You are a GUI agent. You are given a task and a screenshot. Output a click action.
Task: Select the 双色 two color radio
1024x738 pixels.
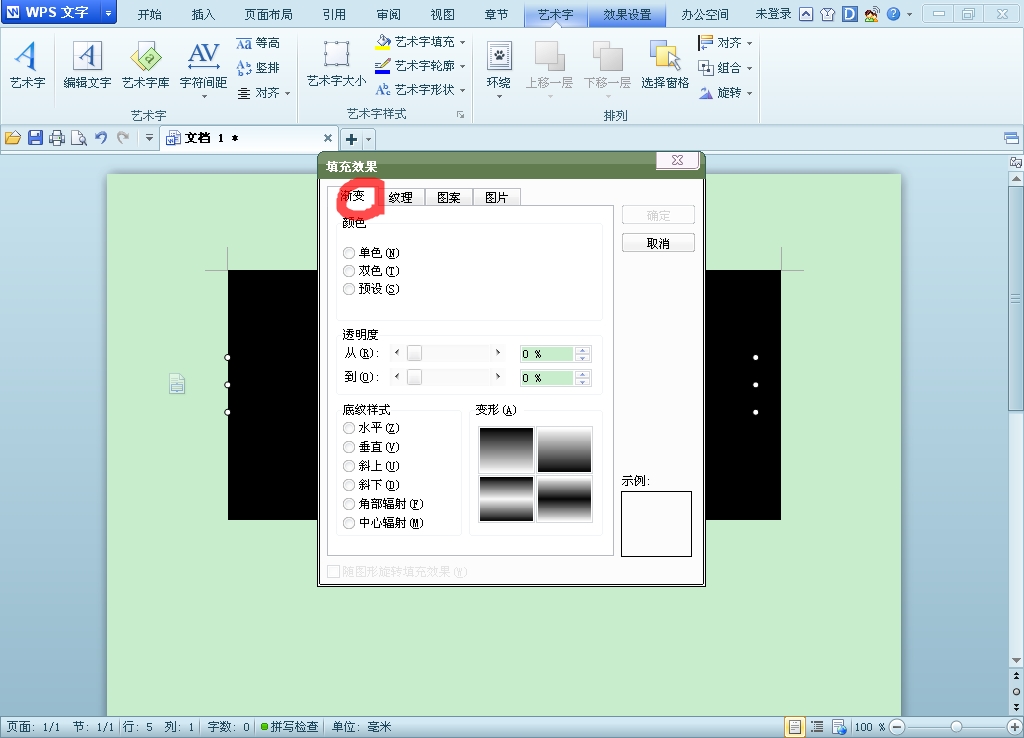coord(349,270)
